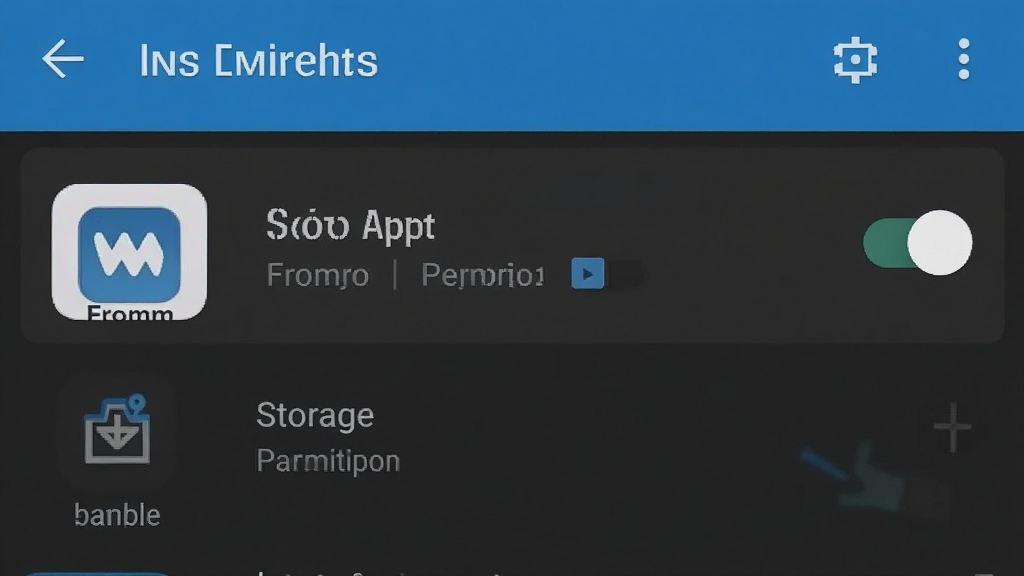Open the three-dot overflow menu
1024x576 pixels.
tap(963, 59)
